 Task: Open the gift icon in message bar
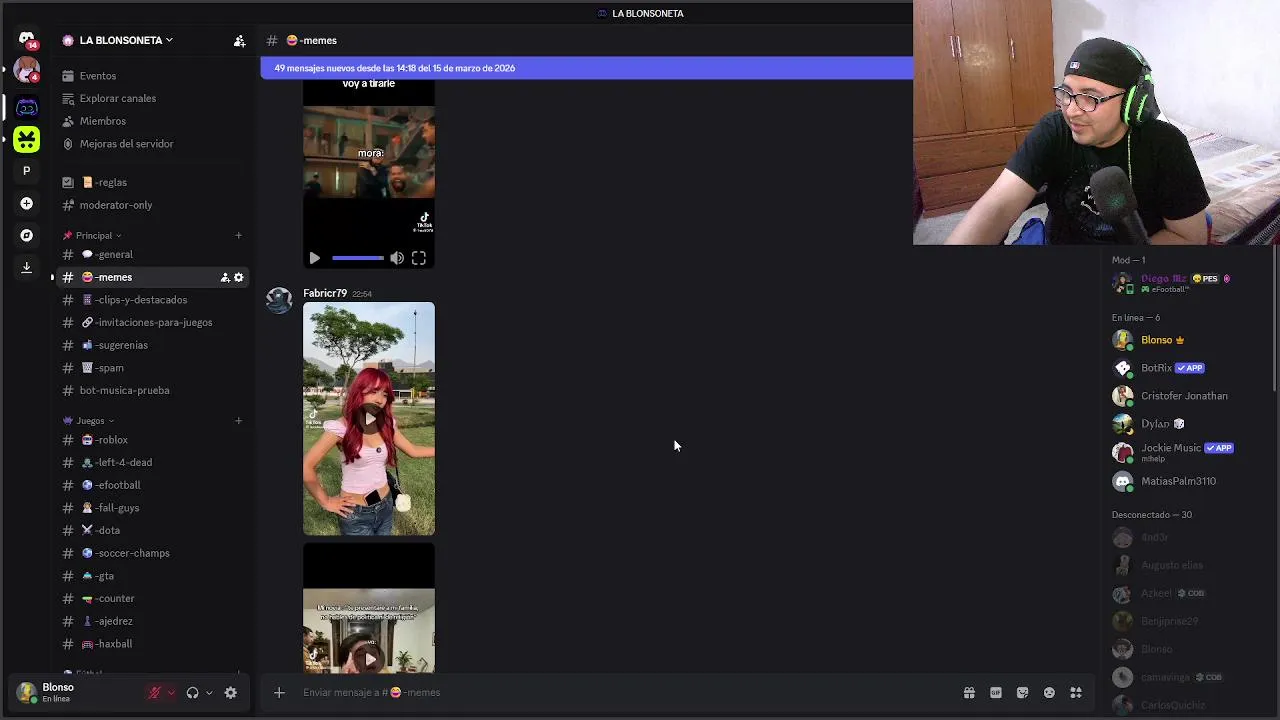point(969,692)
